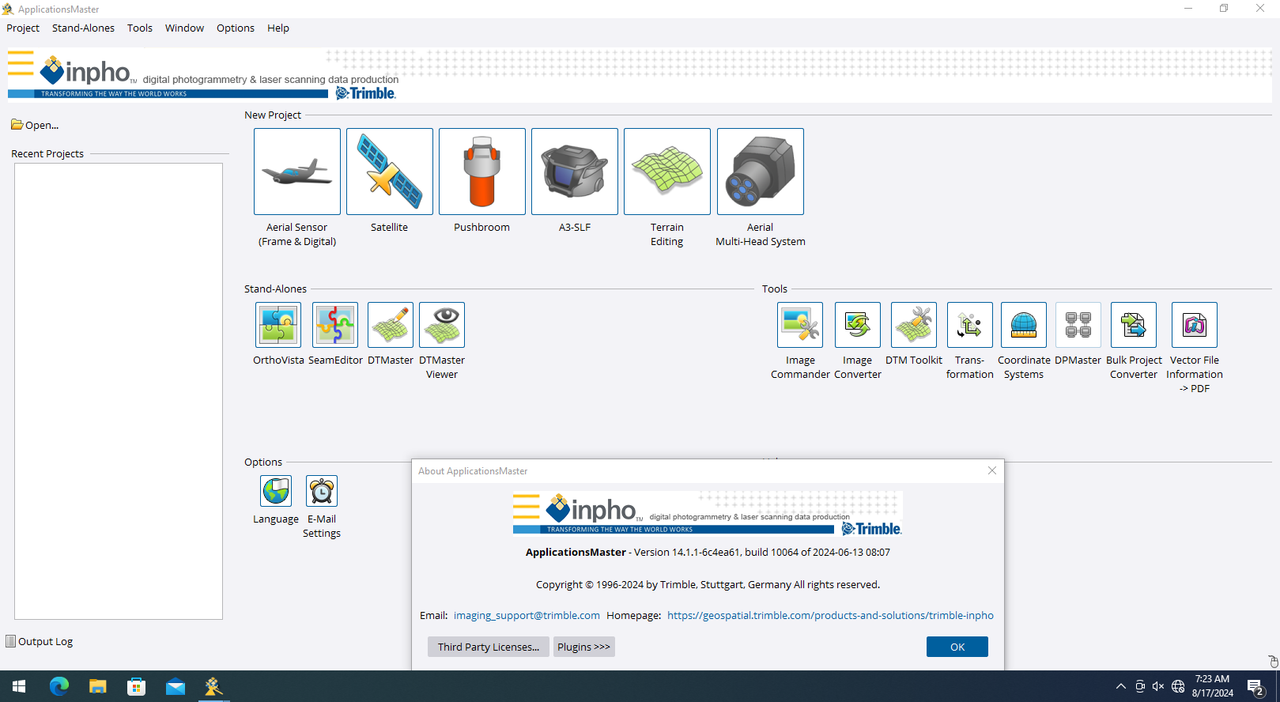The width and height of the screenshot is (1280, 702).
Task: Show hidden system tray icons
Action: [x=1121, y=687]
